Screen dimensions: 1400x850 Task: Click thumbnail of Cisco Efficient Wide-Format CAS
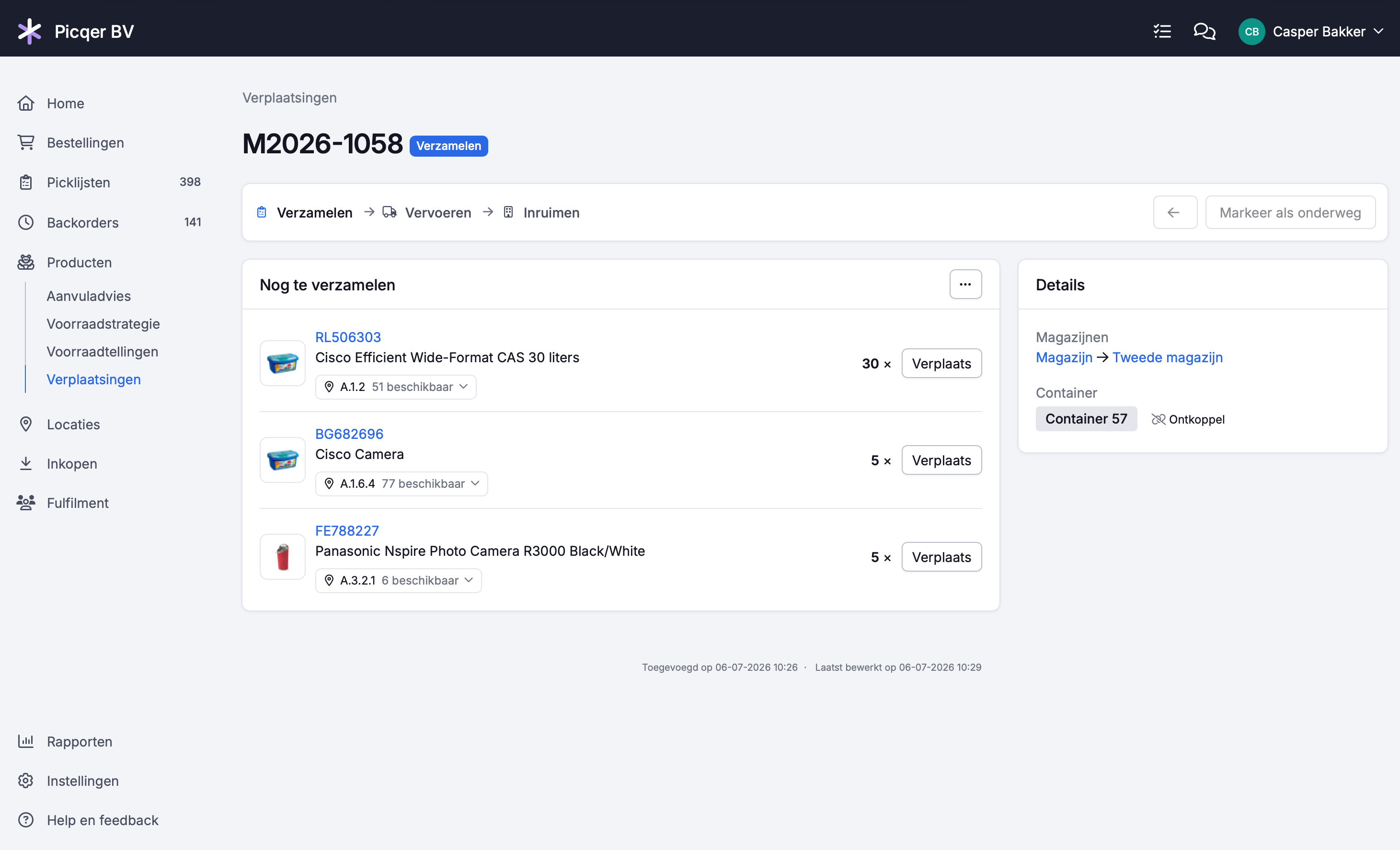click(282, 363)
